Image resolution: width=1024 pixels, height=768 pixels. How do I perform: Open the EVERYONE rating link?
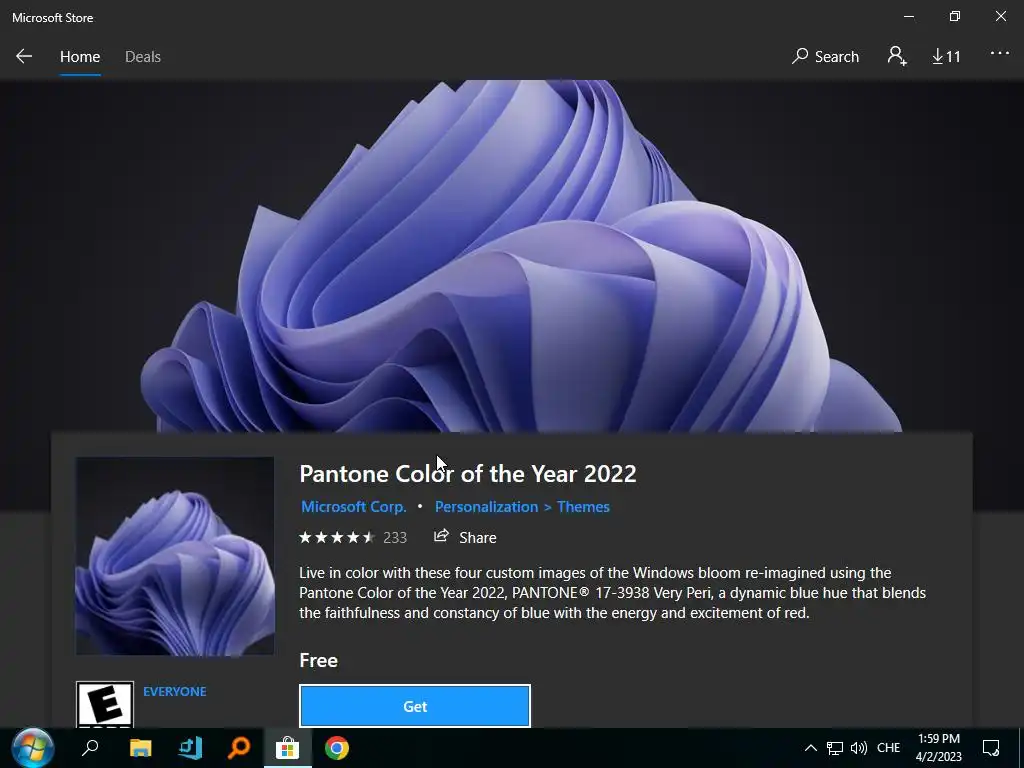pos(174,692)
